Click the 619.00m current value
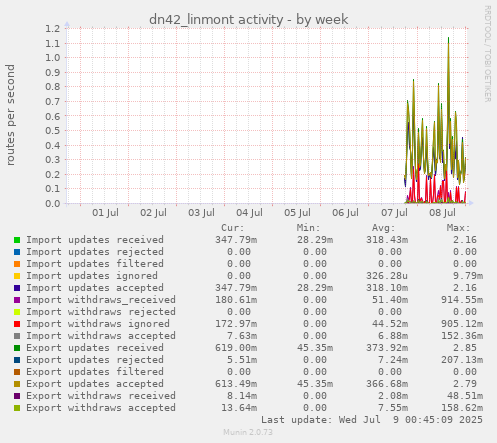This screenshot has width=497, height=443. click(236, 348)
